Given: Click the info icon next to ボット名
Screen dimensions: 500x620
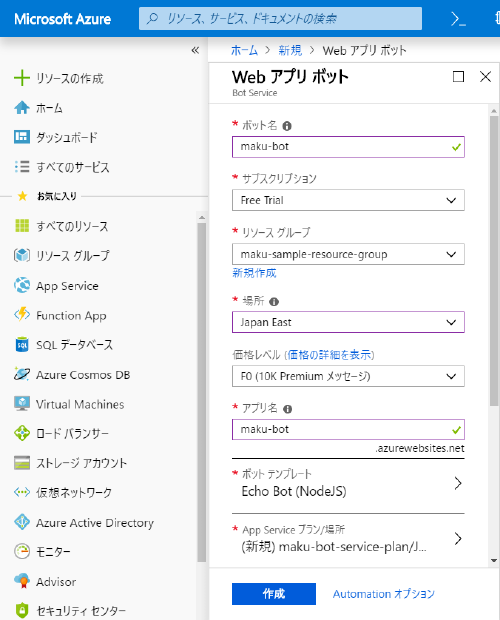Looking at the screenshot, I should coord(287,126).
